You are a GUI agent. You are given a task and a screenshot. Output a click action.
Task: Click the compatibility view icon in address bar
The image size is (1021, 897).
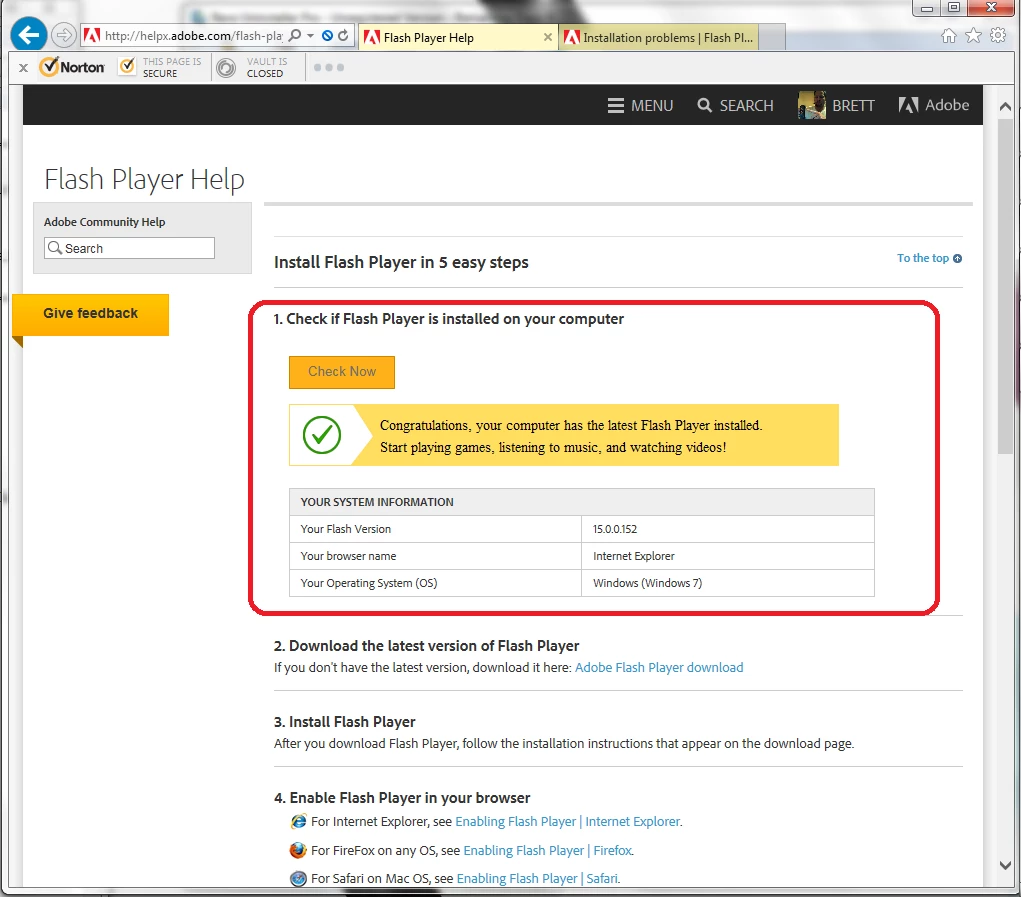pyautogui.click(x=328, y=36)
